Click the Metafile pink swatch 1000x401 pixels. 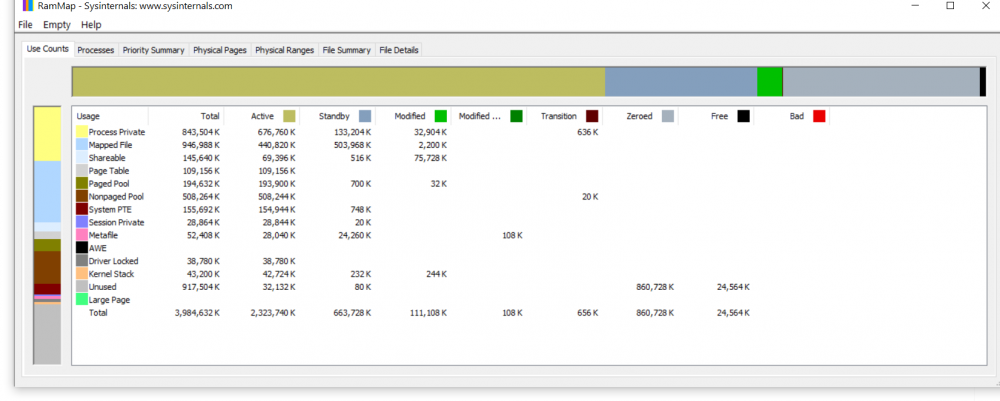click(x=82, y=235)
